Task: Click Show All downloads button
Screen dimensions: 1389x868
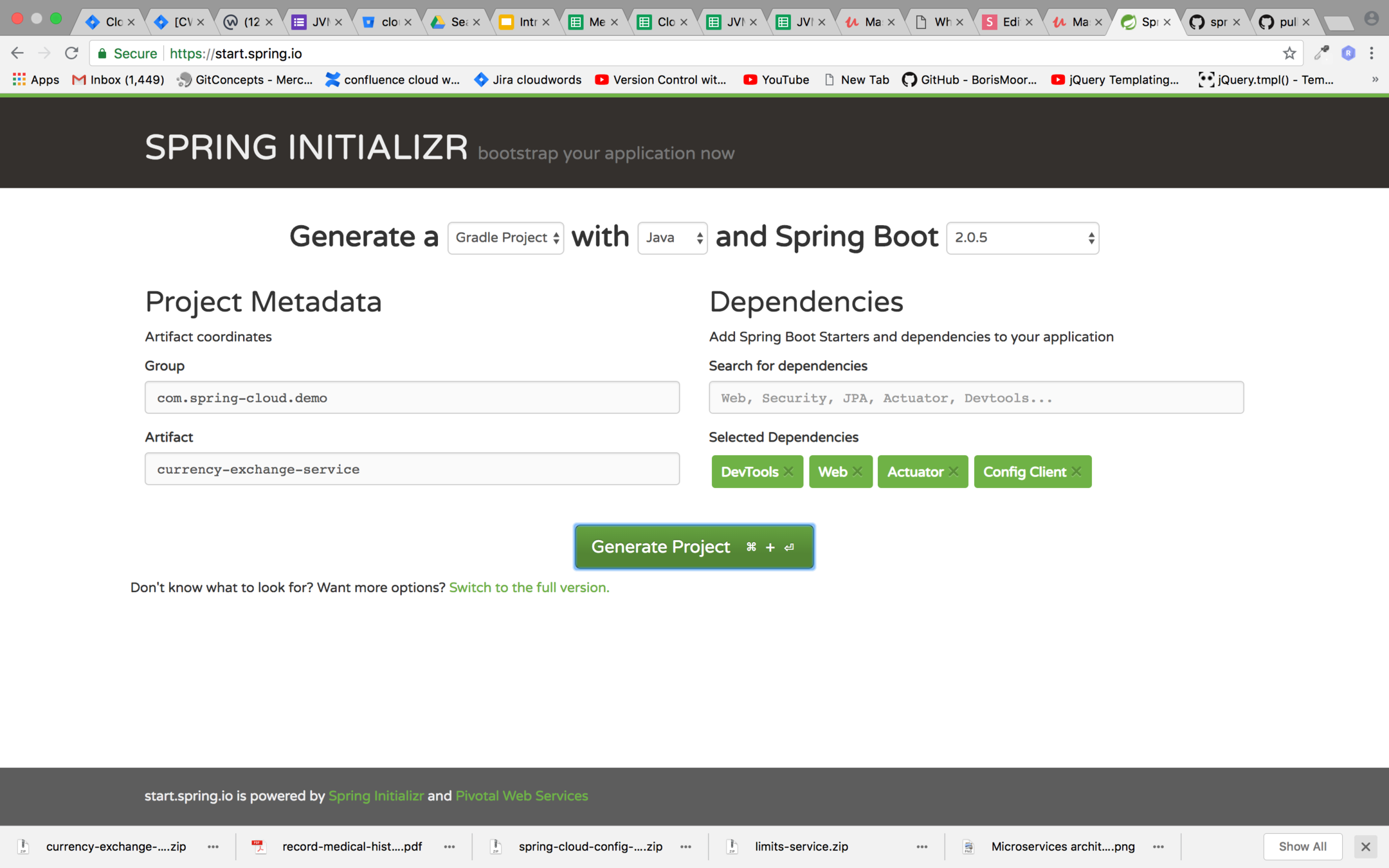Action: pyautogui.click(x=1302, y=847)
